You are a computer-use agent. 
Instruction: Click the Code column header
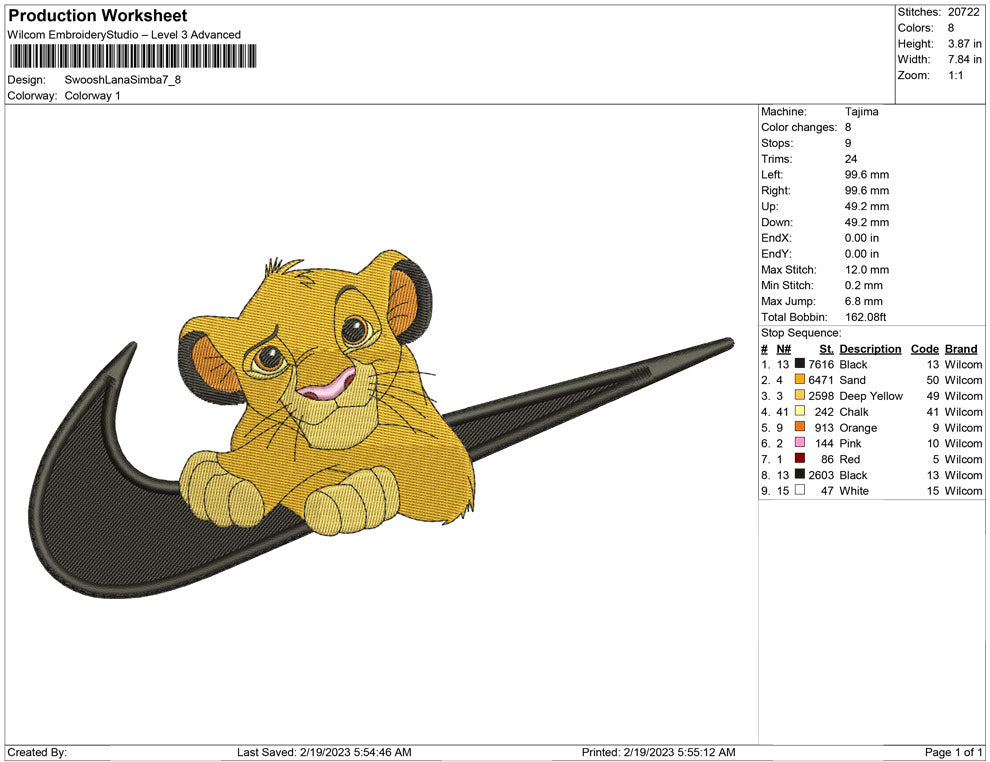(924, 348)
